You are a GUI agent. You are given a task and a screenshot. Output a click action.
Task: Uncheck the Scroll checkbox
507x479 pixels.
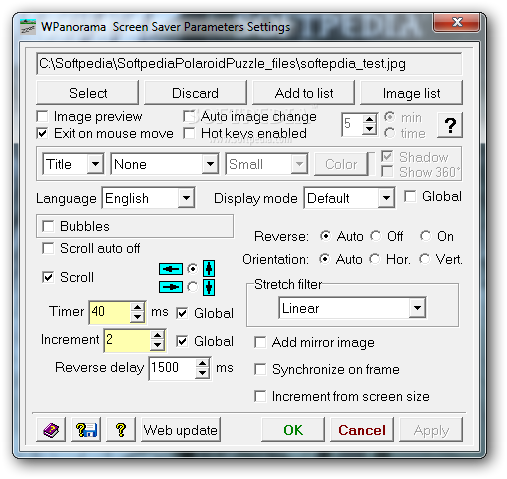[48, 277]
